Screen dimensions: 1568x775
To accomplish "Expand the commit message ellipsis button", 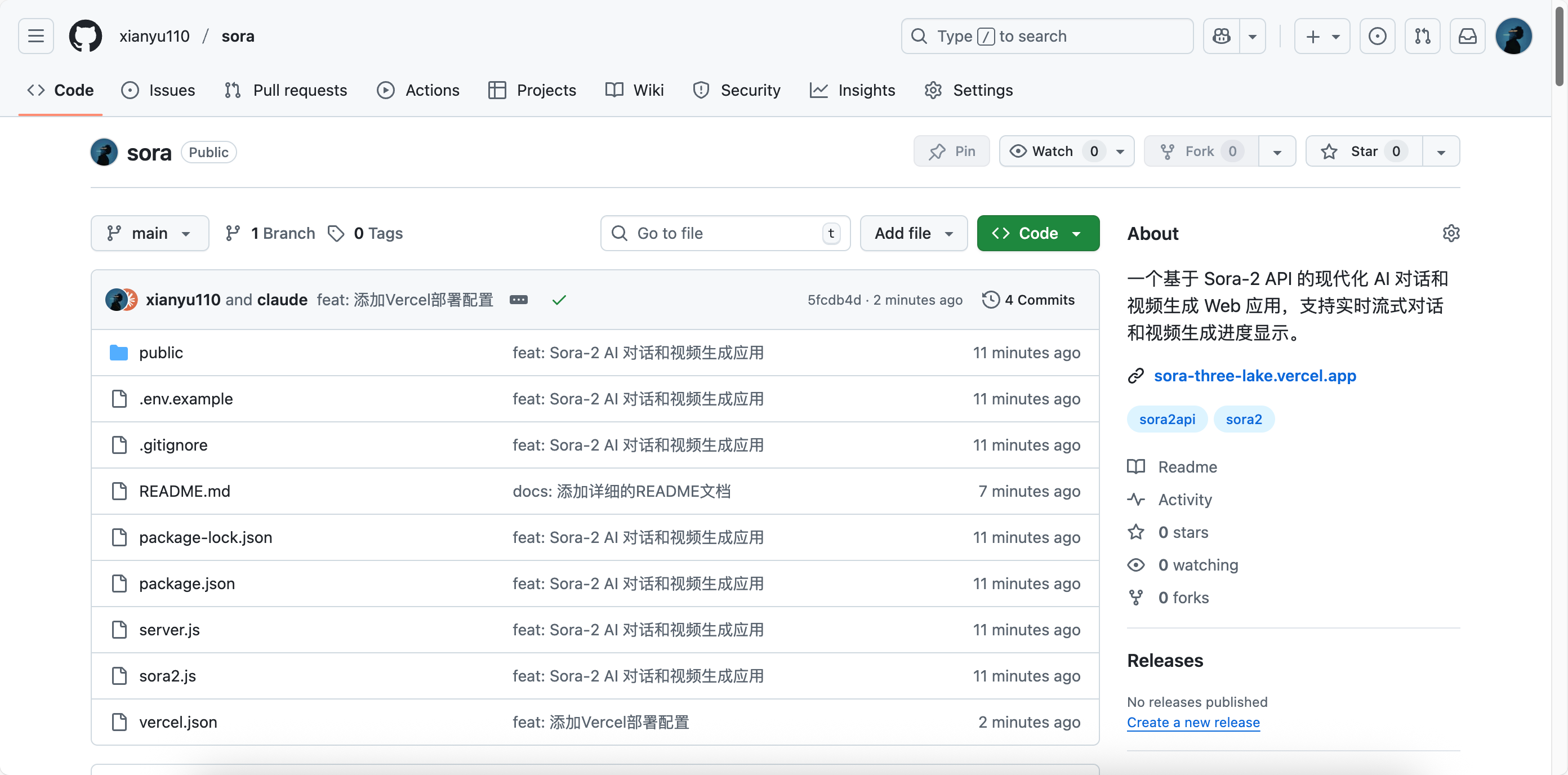I will point(518,300).
